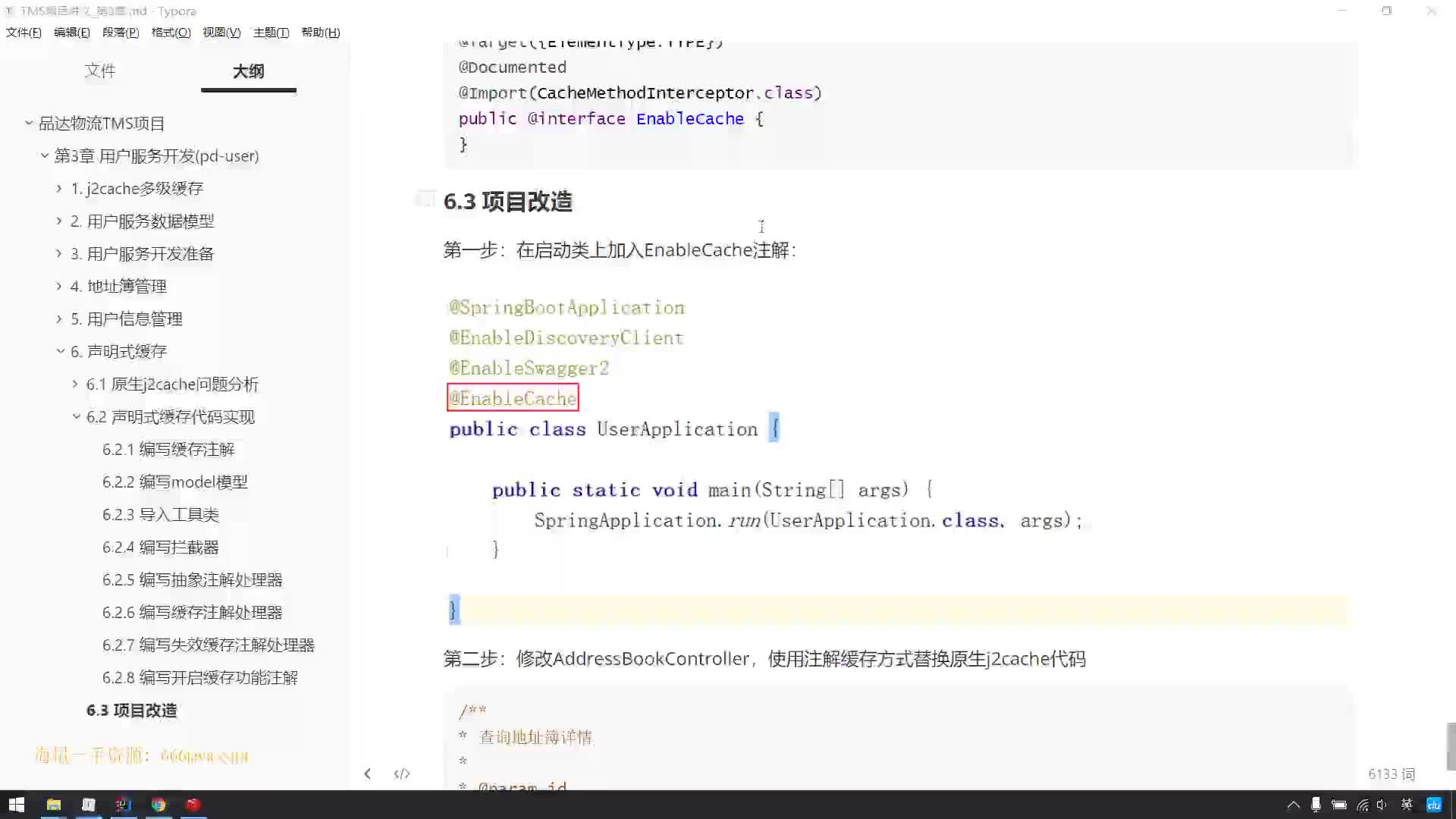Go to 4. 地址簿管理 outline heading
The image size is (1456, 819).
[118, 286]
